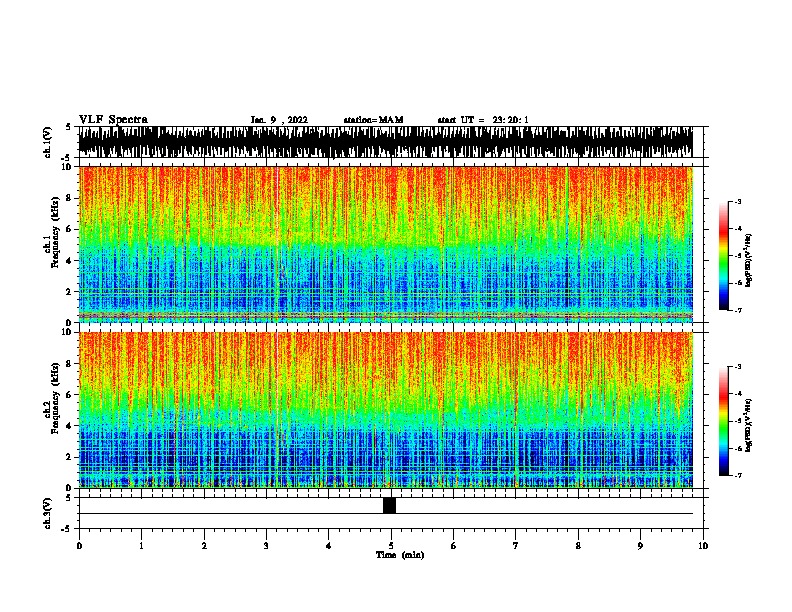Click the "ch.1(V)" waveform axis label
The width and height of the screenshot is (792, 612).
click(47, 142)
